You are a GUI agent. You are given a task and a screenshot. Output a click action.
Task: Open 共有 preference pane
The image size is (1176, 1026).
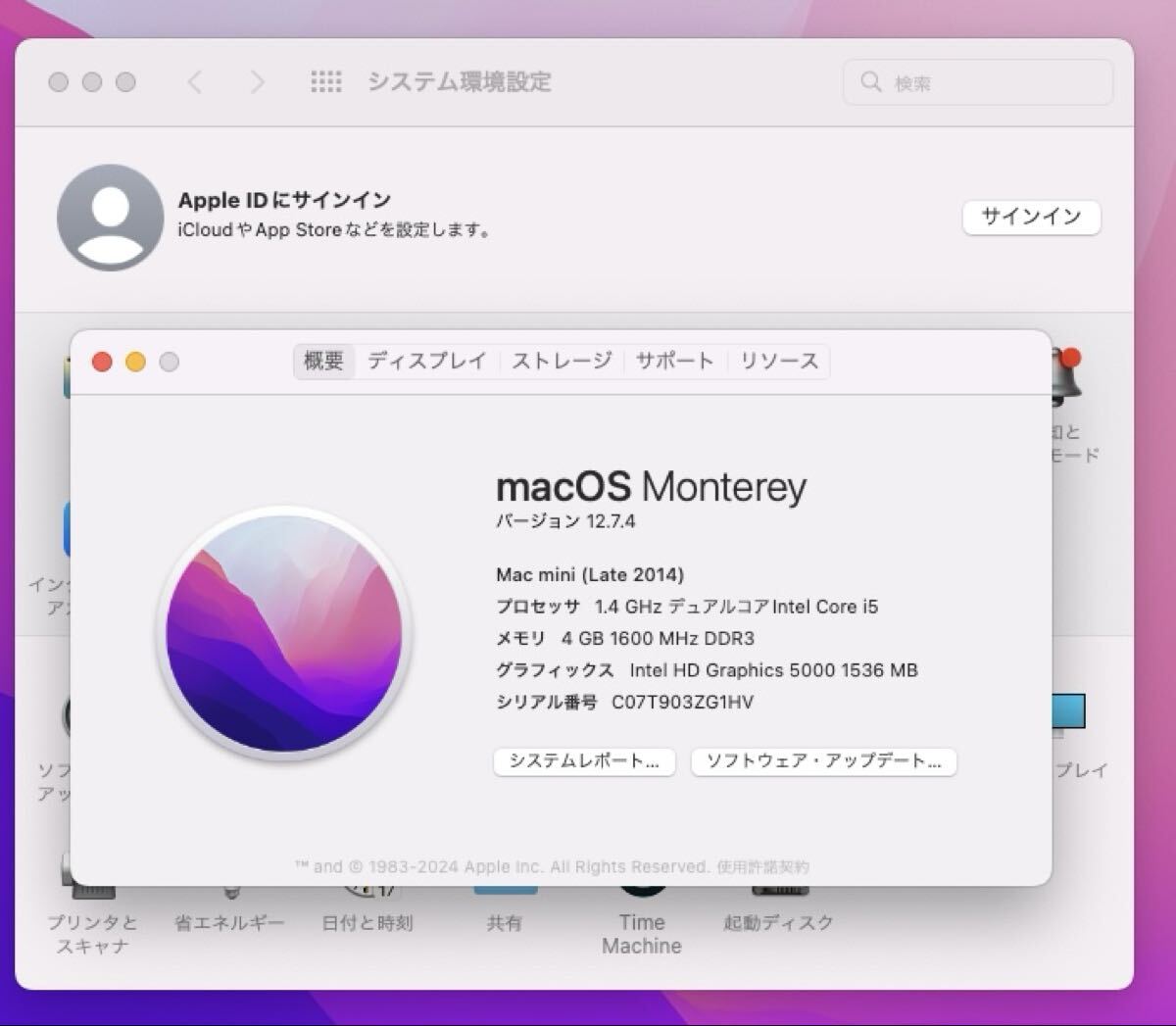click(505, 909)
